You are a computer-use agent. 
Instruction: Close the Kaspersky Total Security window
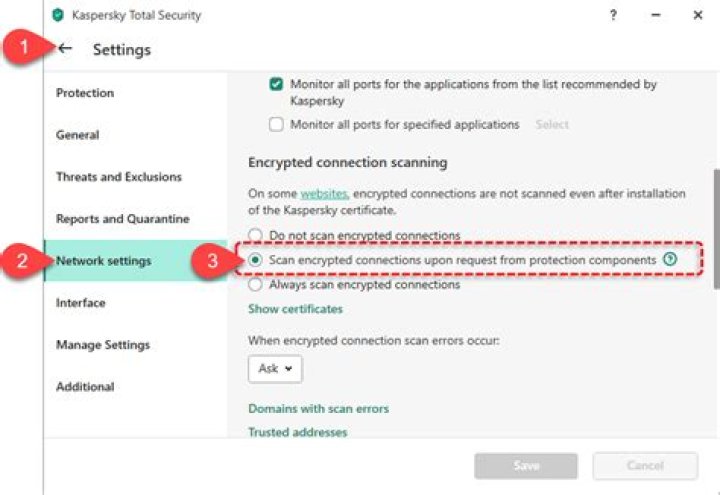(x=697, y=15)
